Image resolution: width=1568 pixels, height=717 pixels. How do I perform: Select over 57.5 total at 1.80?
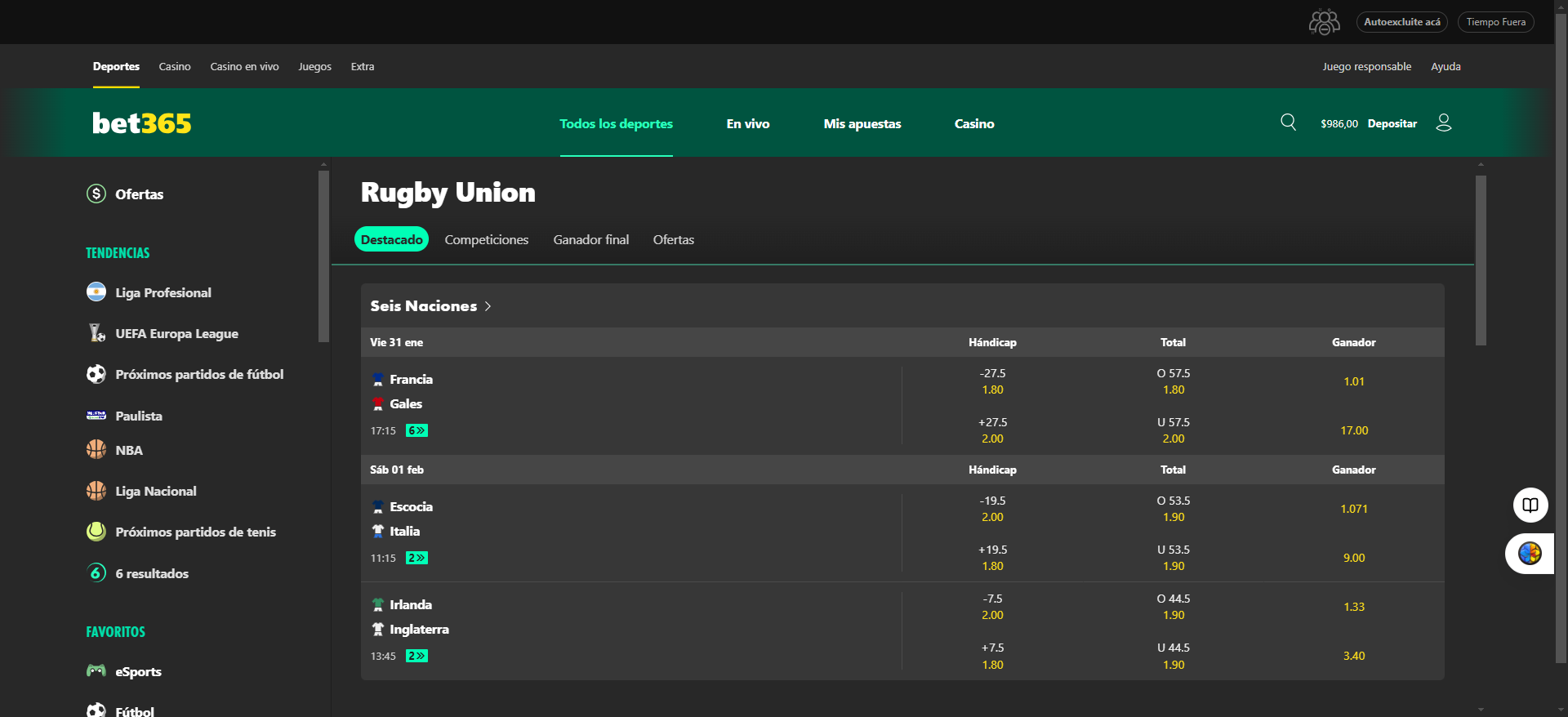[x=1174, y=381]
